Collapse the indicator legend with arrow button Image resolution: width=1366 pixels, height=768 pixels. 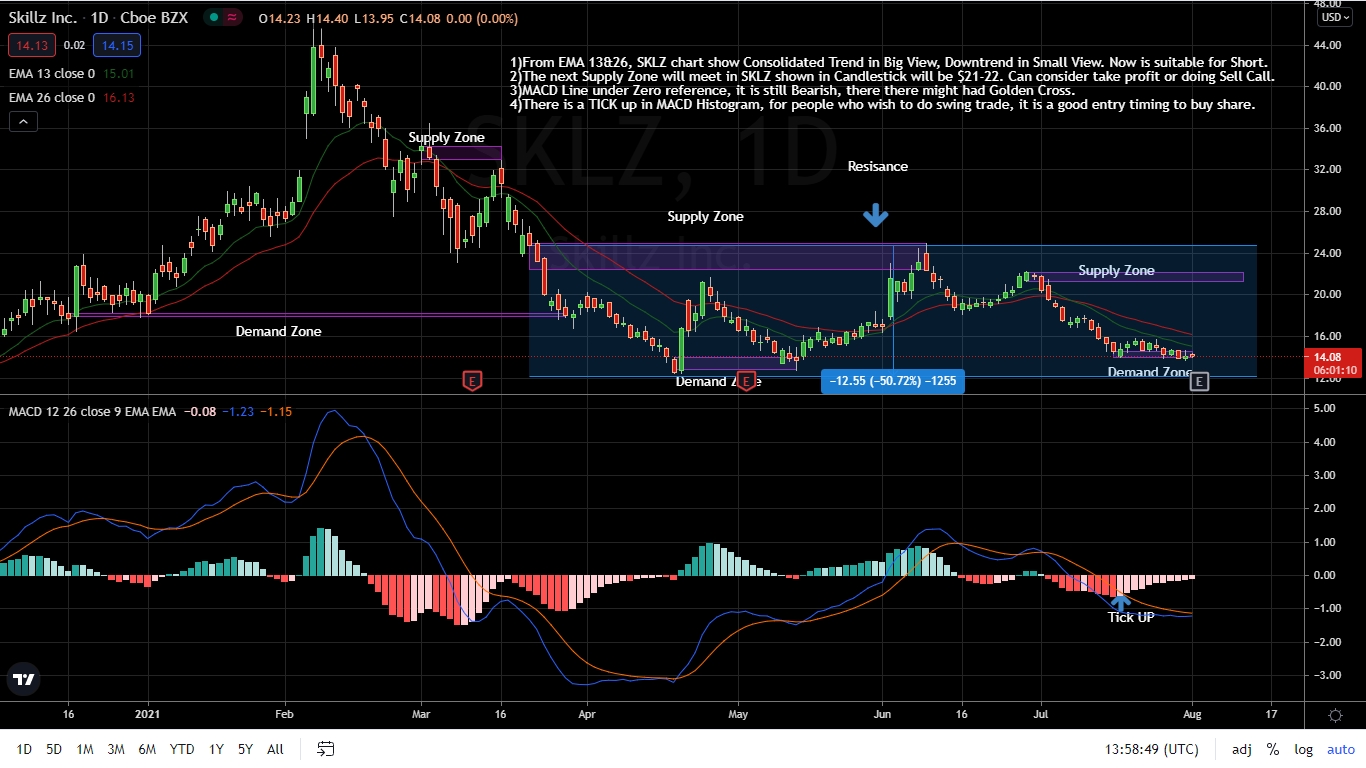tap(24, 122)
